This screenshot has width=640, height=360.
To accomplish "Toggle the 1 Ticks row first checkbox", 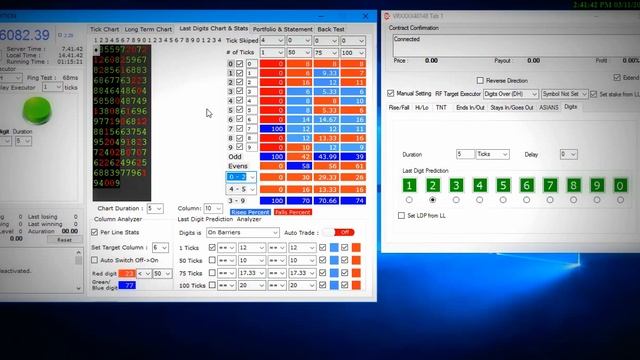I will coord(212,247).
